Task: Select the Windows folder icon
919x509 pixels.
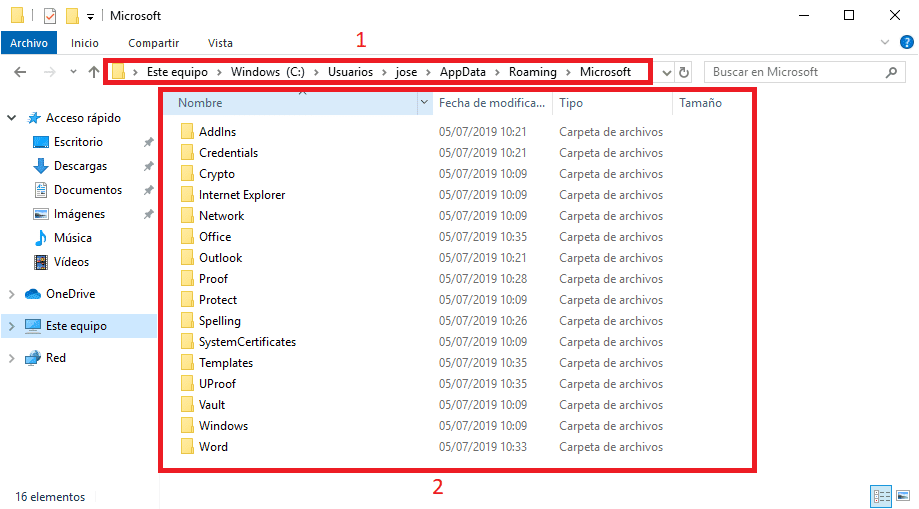Action: 187,426
